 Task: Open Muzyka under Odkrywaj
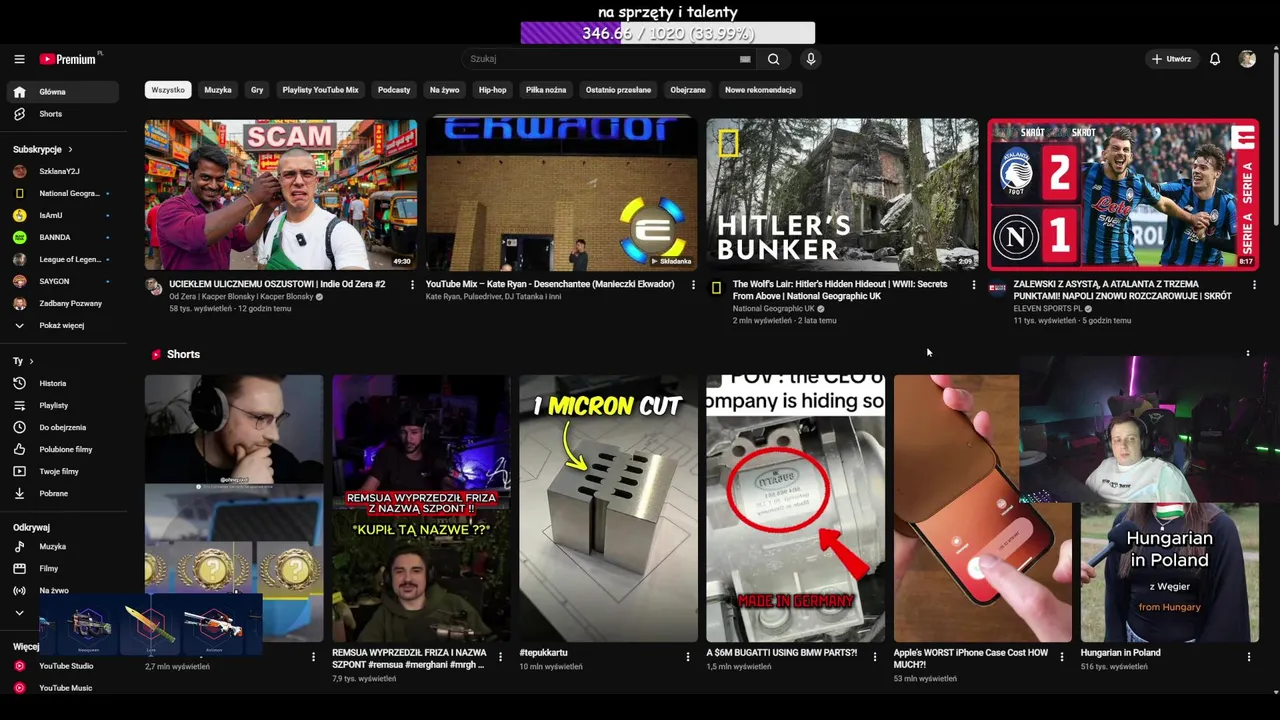click(x=62, y=547)
